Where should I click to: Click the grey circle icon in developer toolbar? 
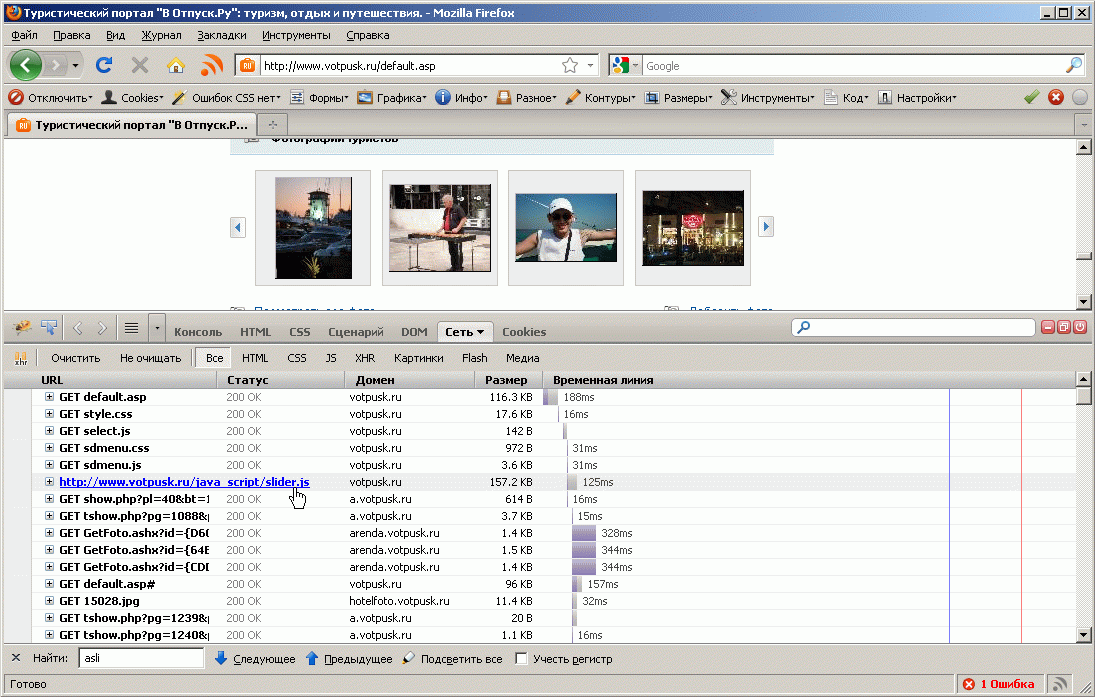pyautogui.click(x=1080, y=98)
